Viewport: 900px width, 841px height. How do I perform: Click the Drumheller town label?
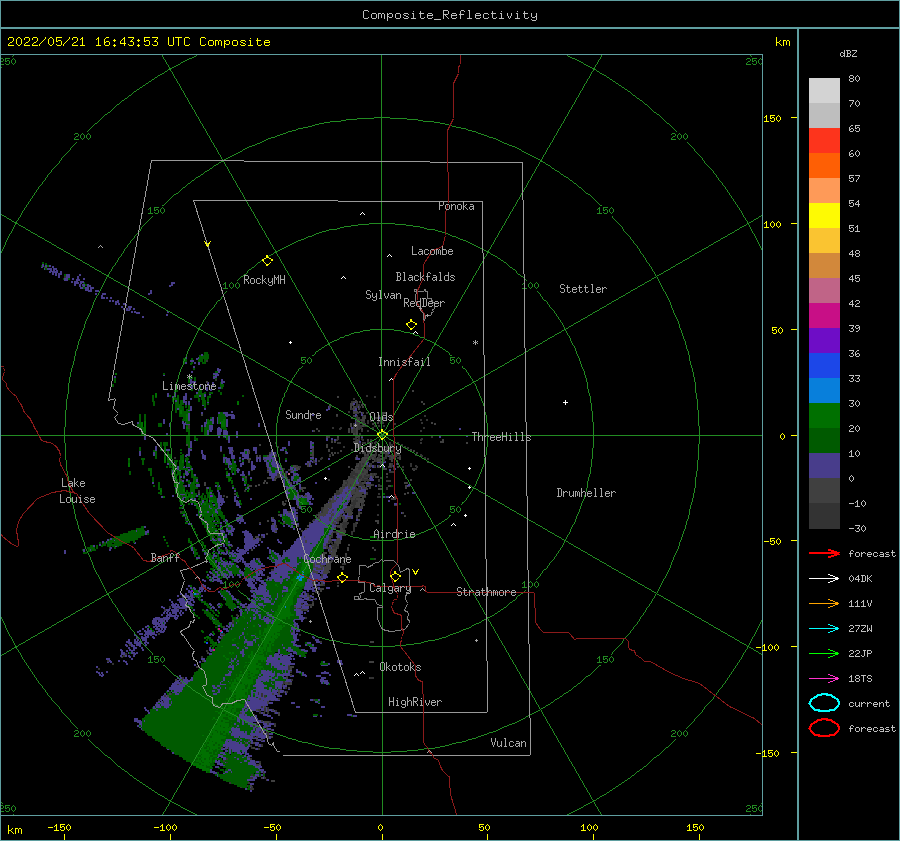click(x=586, y=493)
